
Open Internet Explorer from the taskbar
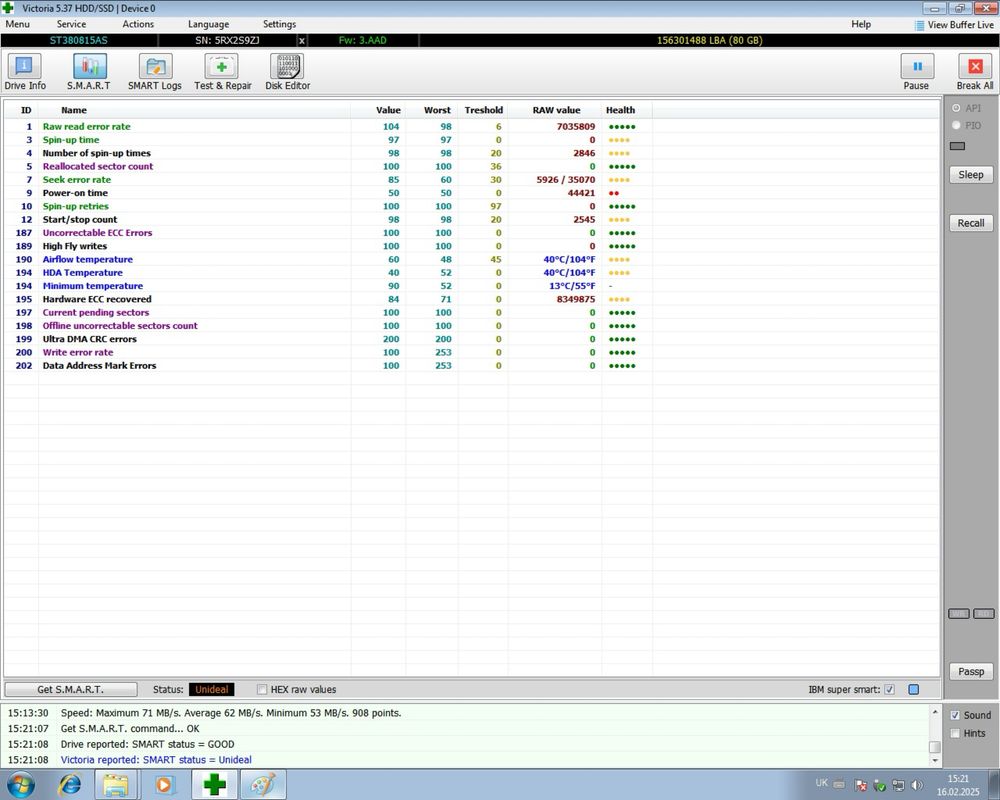(69, 784)
